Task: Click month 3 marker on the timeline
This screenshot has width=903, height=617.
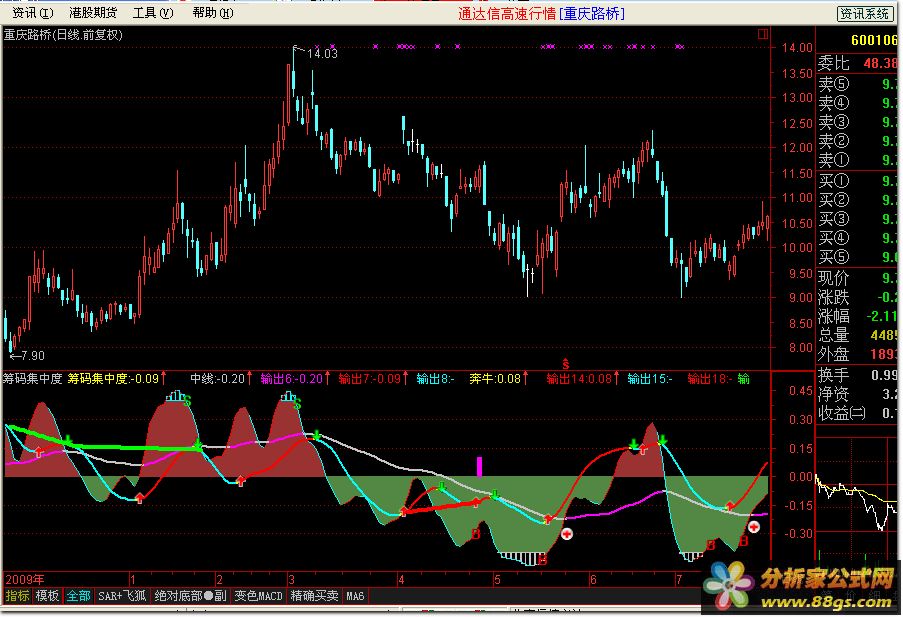Action: 291,580
